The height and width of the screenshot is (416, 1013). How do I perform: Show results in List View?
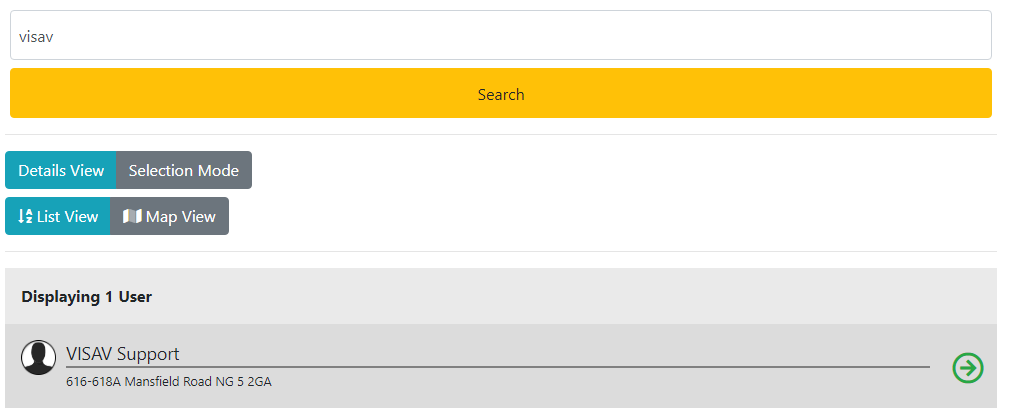point(58,217)
